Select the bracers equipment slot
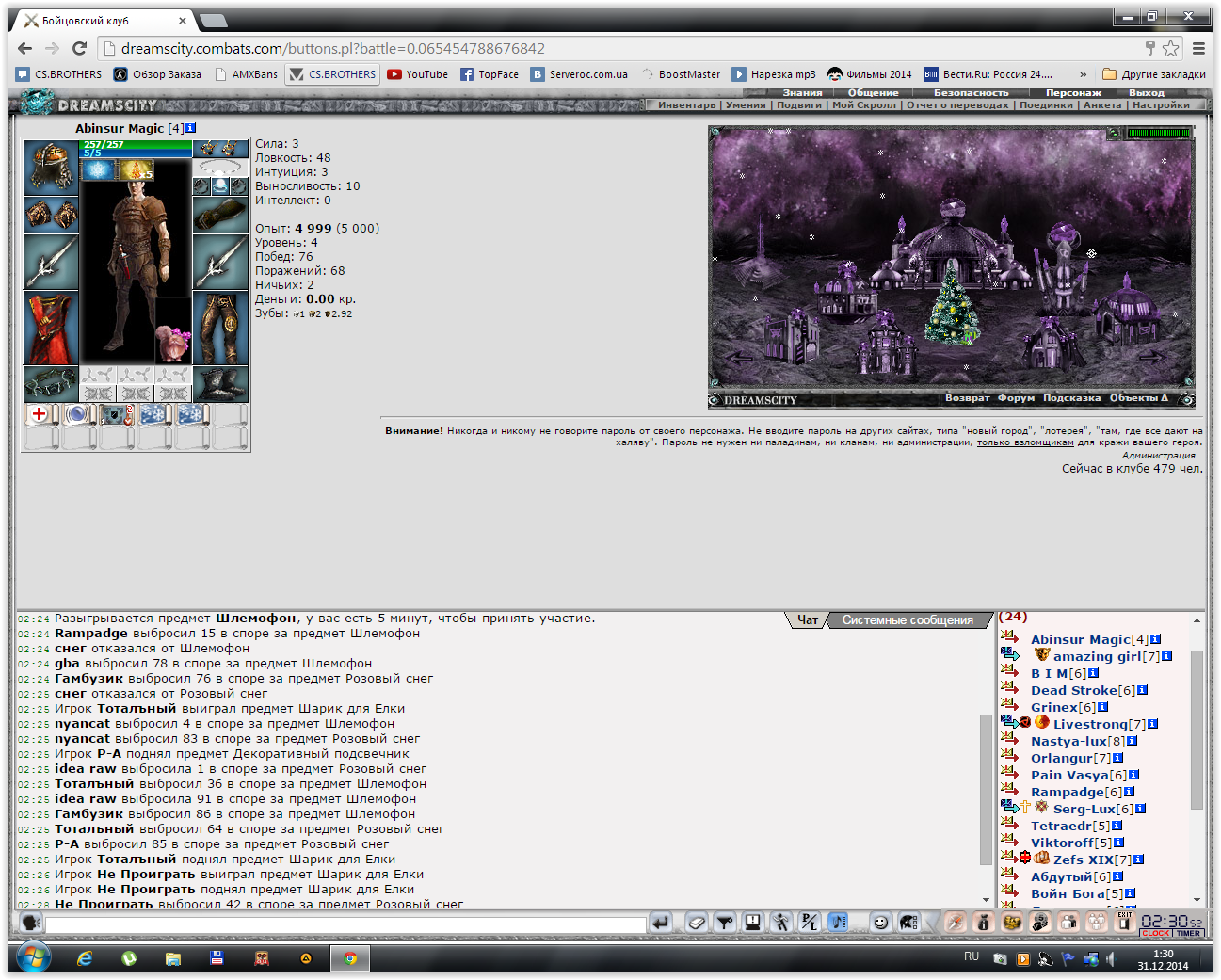This screenshot has width=1221, height=980. (x=50, y=215)
